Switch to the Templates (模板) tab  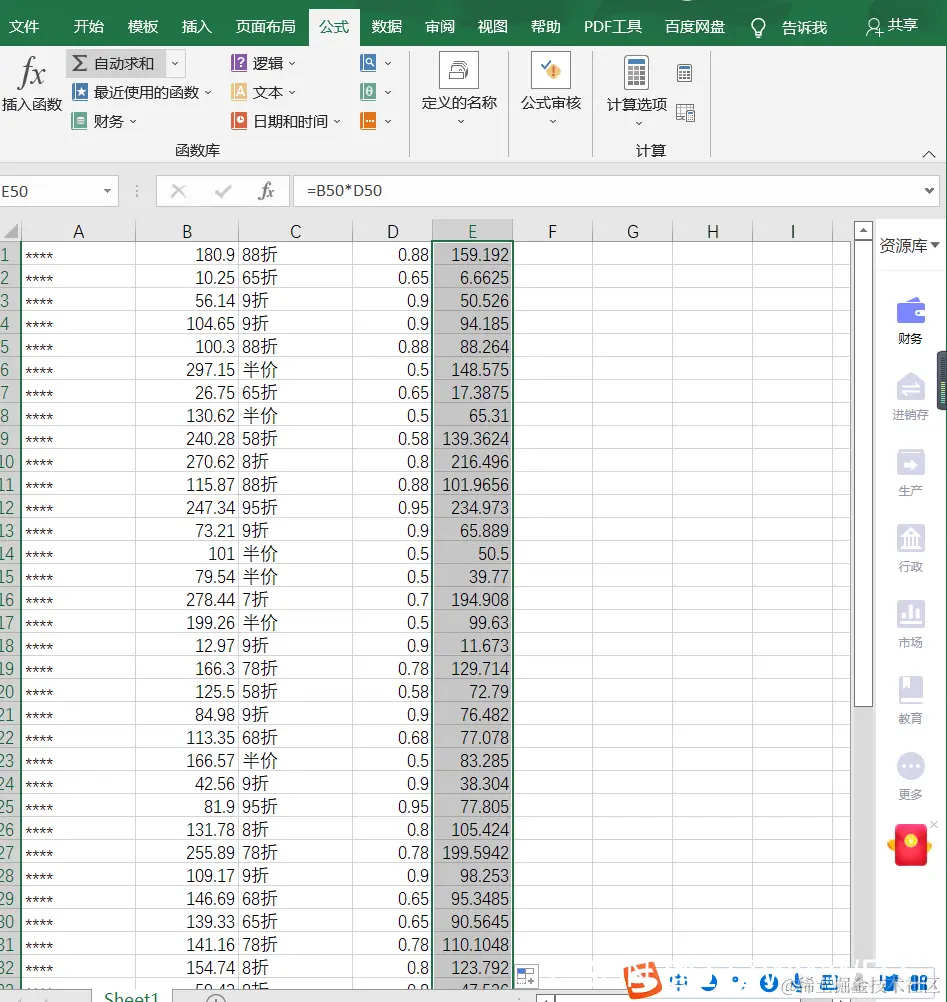[142, 27]
